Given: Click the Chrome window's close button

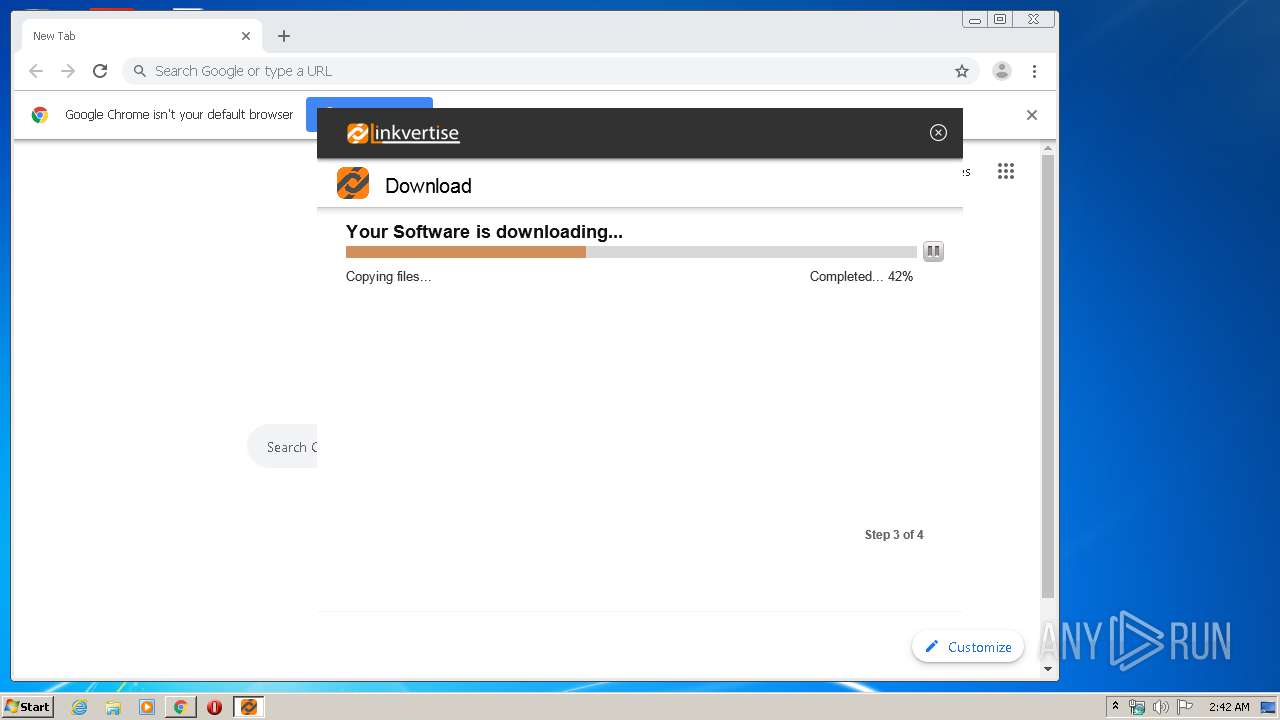Looking at the screenshot, I should click(x=1034, y=19).
